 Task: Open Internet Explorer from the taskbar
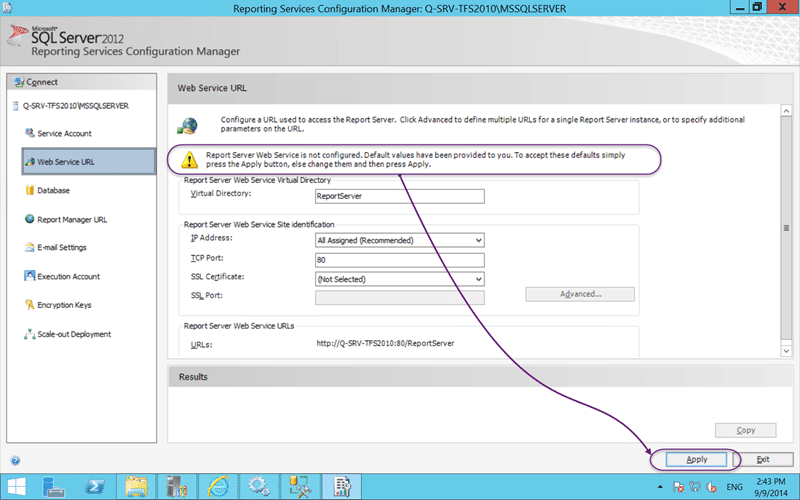218,487
